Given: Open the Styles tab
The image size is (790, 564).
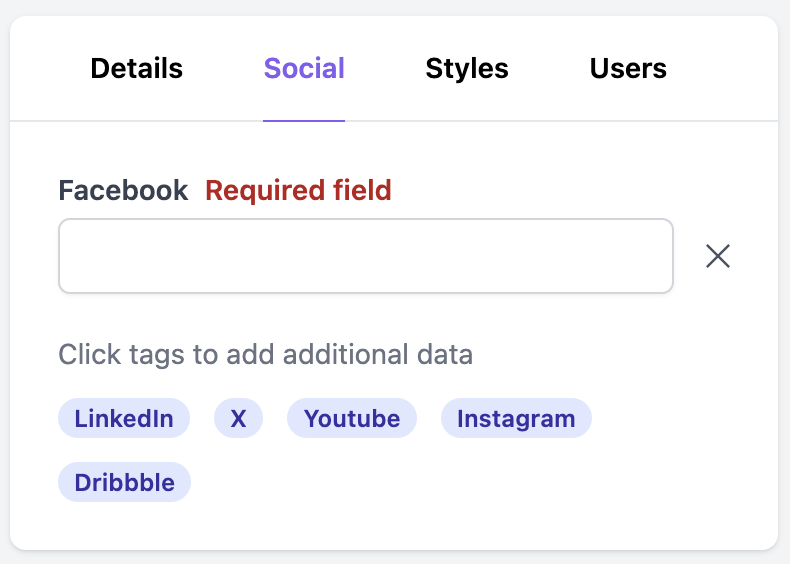Looking at the screenshot, I should [x=467, y=69].
